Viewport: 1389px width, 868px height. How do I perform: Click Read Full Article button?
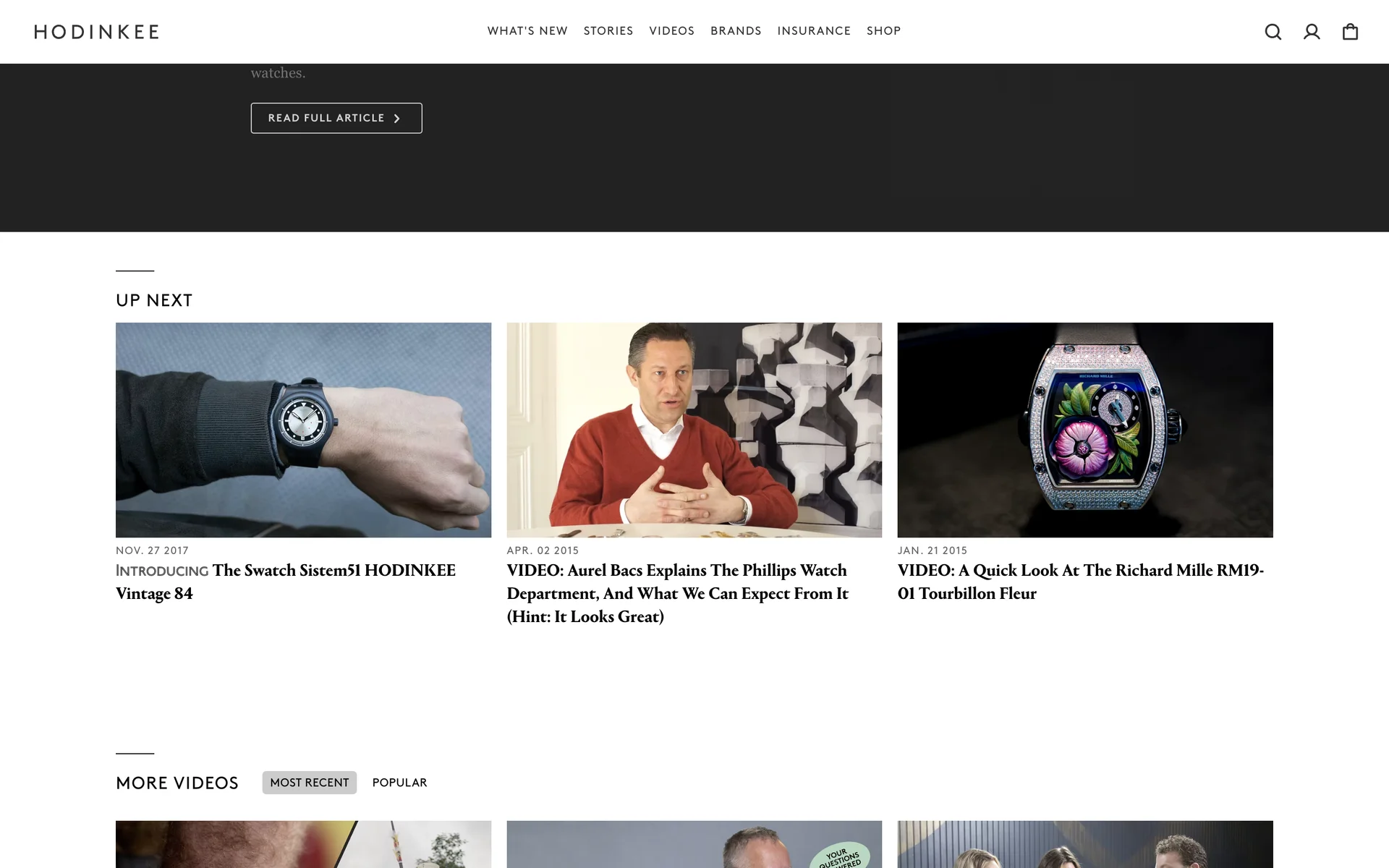[336, 118]
